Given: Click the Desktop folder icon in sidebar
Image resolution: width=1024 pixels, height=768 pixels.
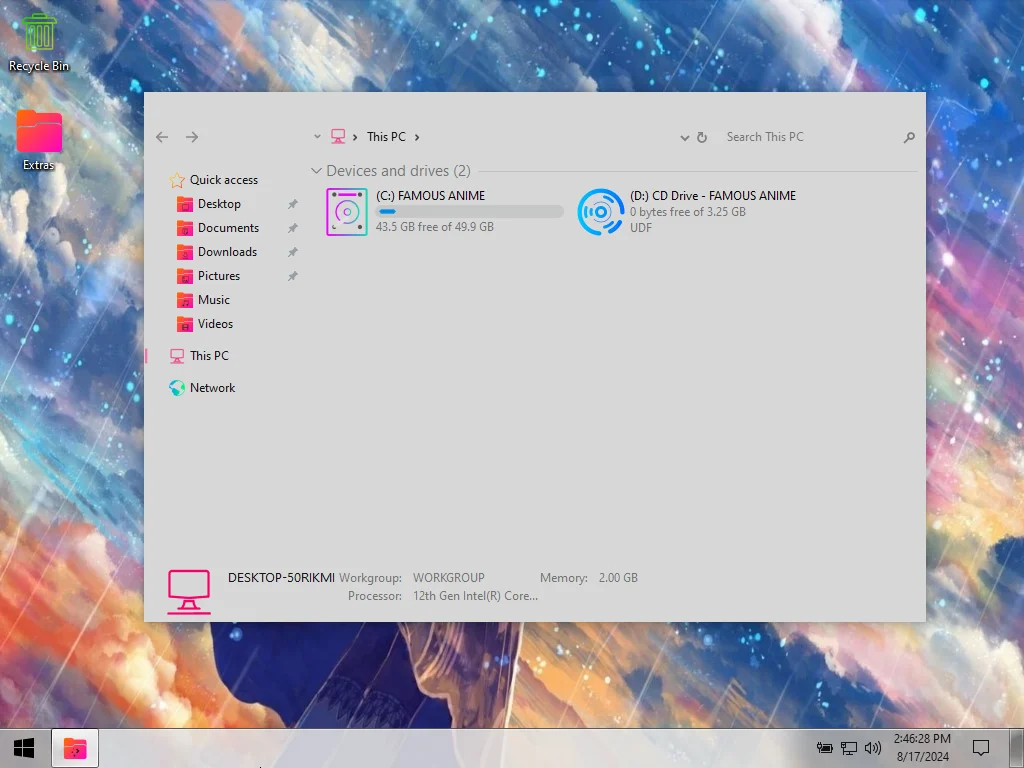Looking at the screenshot, I should click(x=185, y=204).
